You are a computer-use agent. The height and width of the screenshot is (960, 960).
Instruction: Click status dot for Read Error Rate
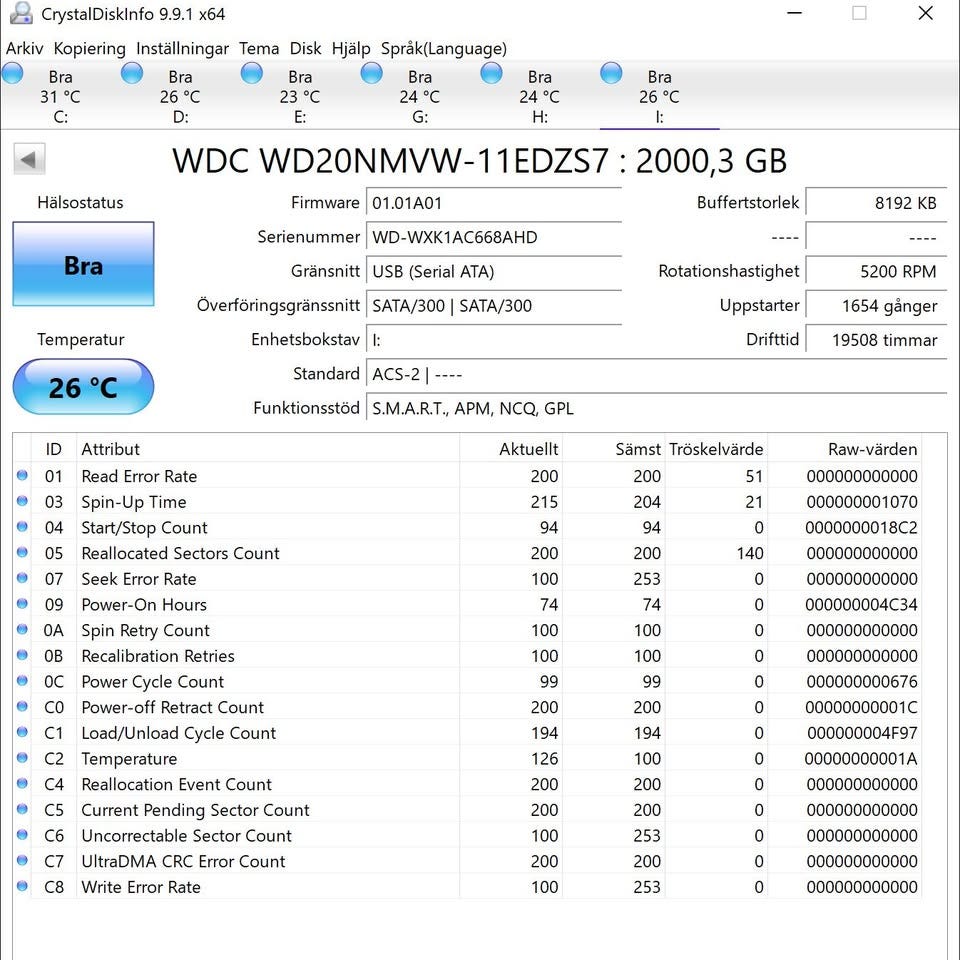point(23,475)
